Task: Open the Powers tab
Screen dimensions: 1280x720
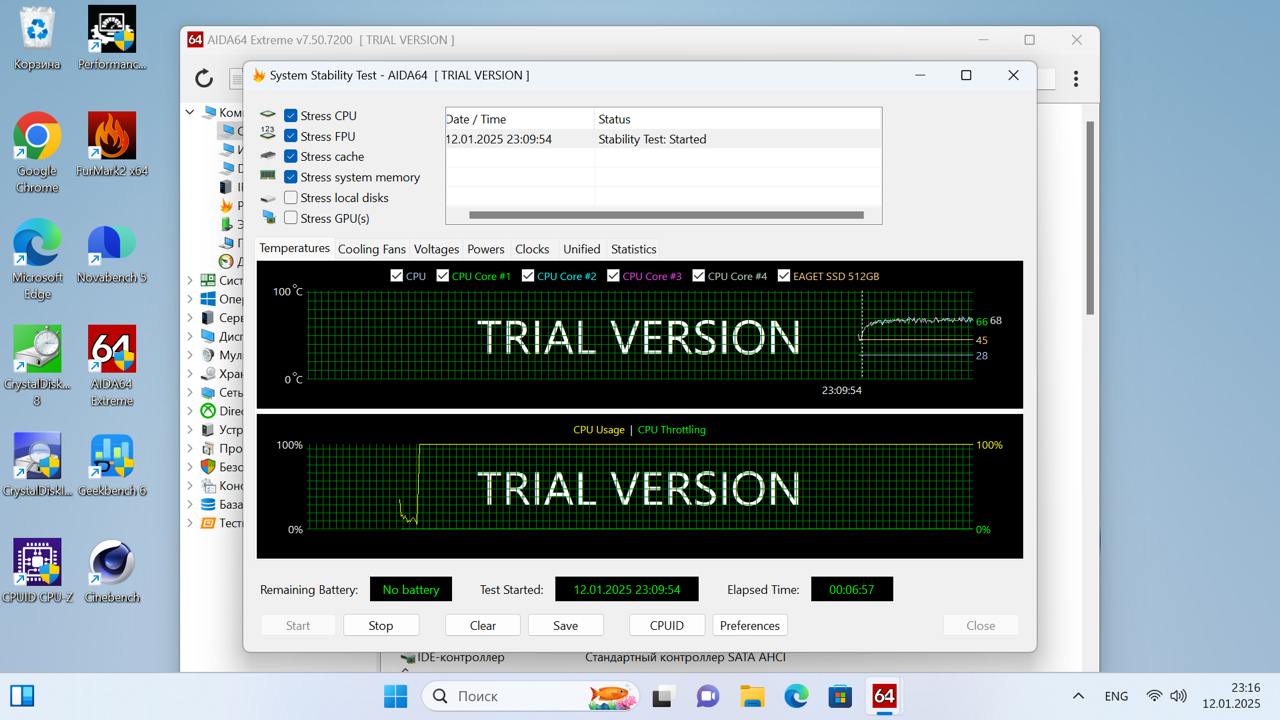Action: [x=486, y=249]
